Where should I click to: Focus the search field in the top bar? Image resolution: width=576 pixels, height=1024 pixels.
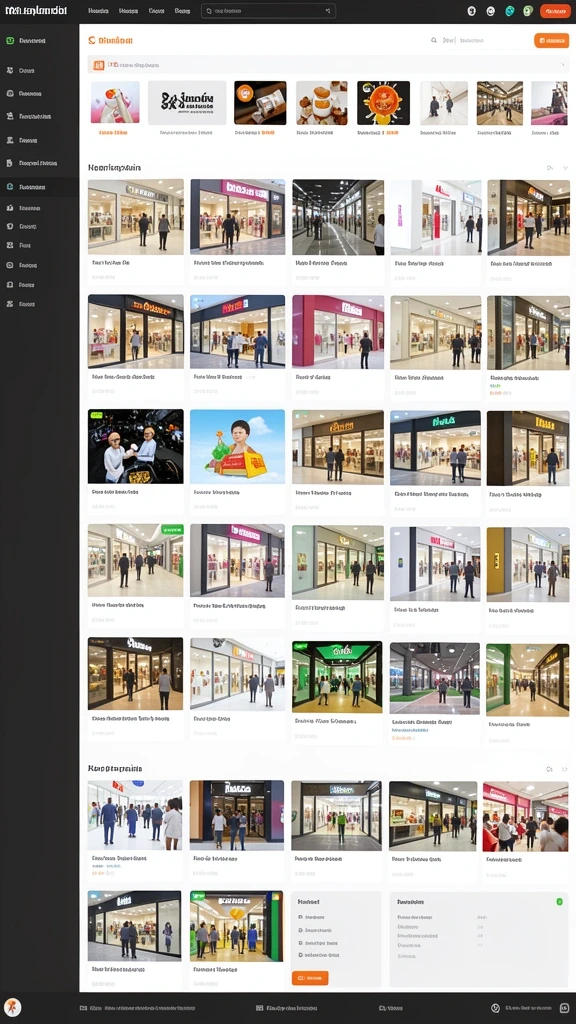(x=268, y=10)
